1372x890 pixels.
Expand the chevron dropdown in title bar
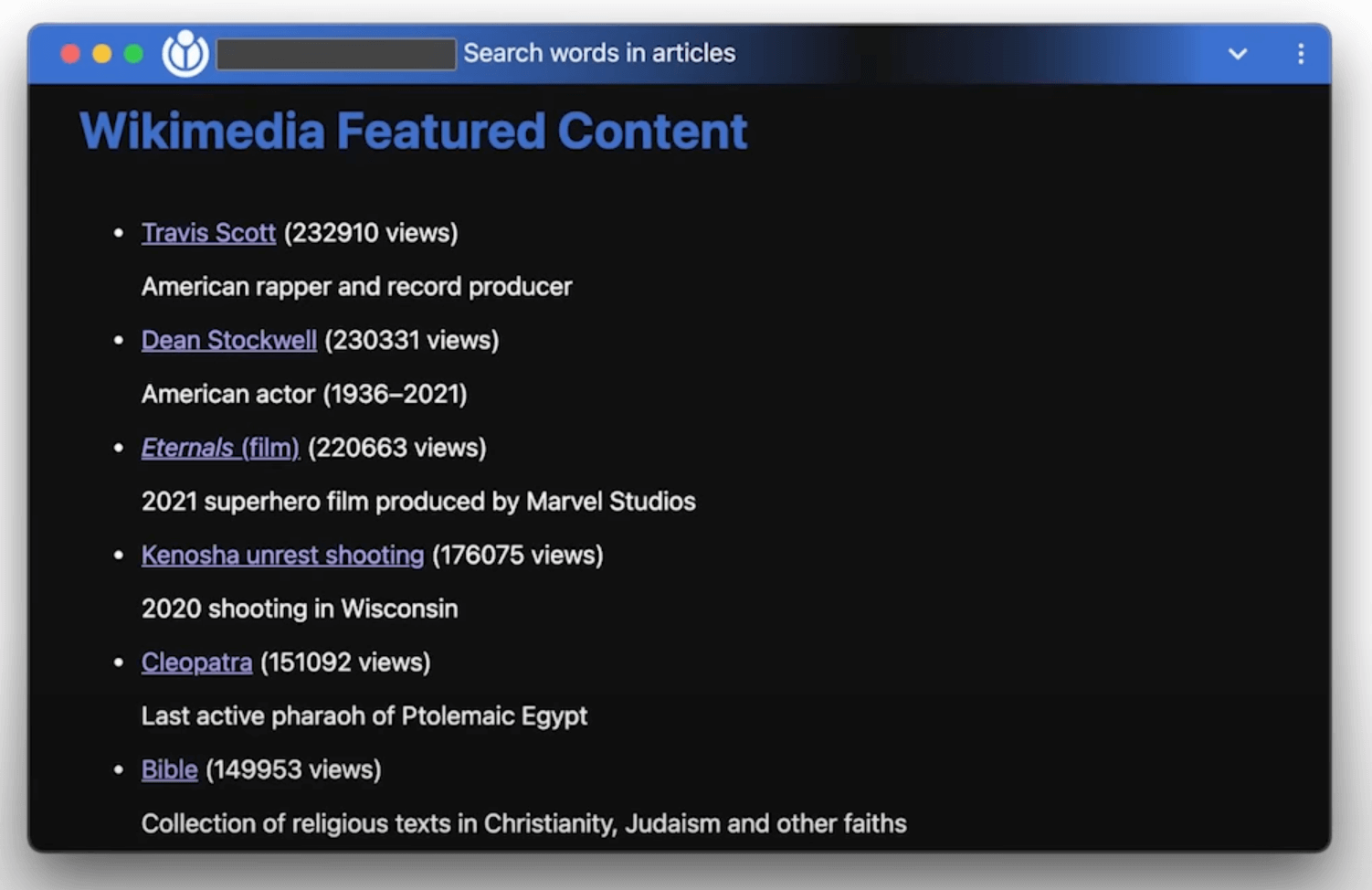click(1238, 54)
